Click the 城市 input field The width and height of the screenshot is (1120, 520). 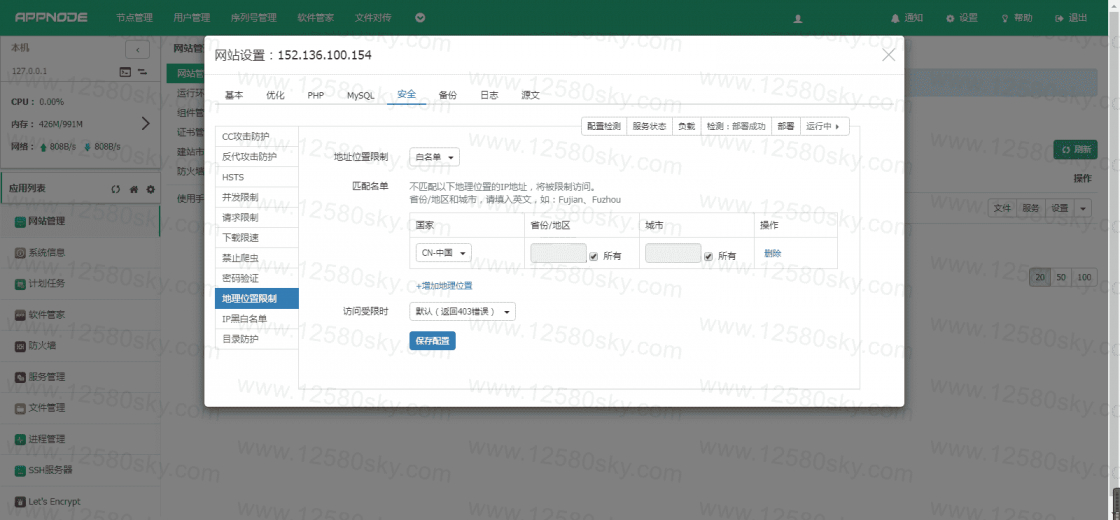pos(673,253)
